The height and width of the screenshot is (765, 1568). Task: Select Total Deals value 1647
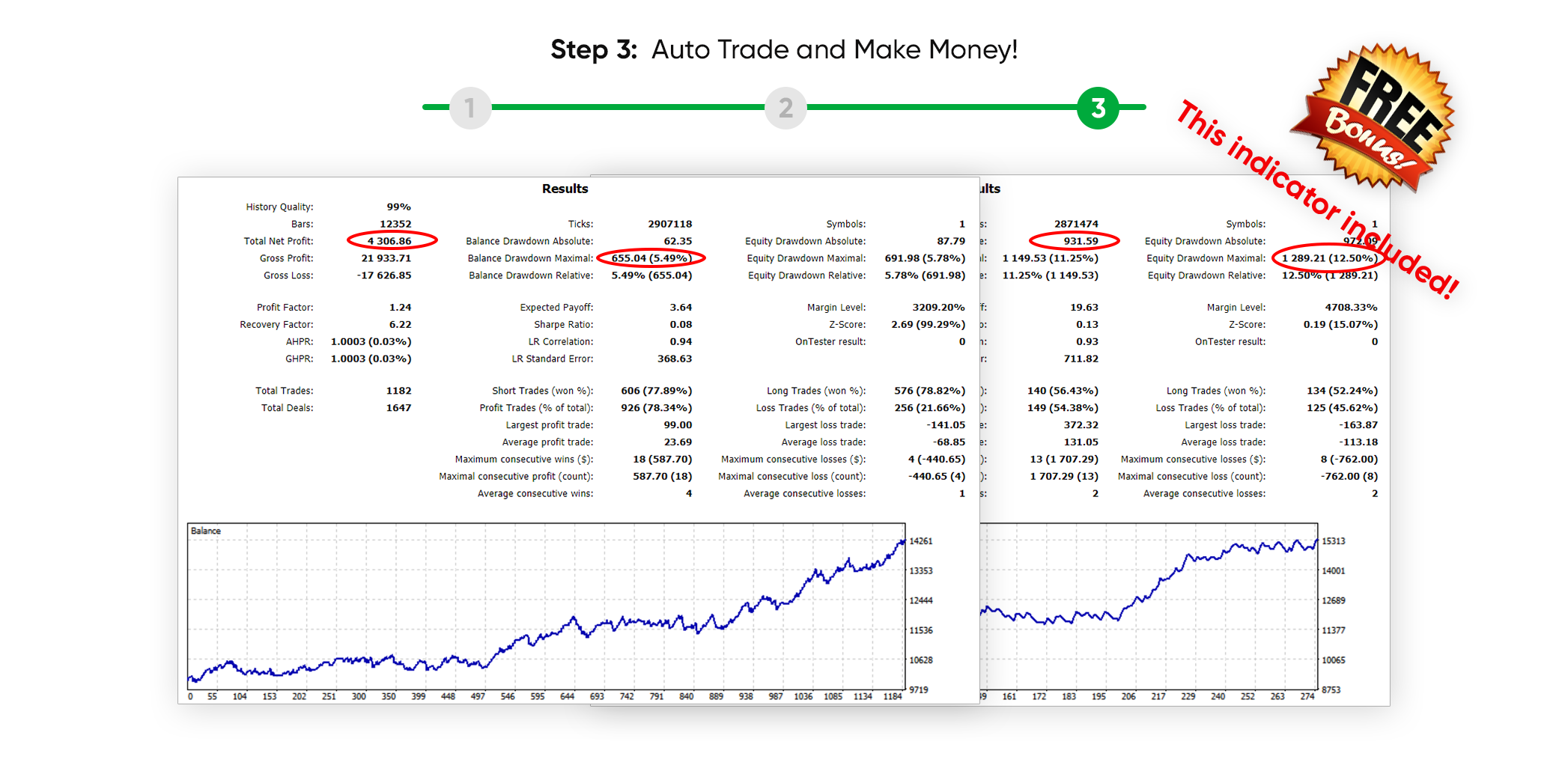[398, 408]
